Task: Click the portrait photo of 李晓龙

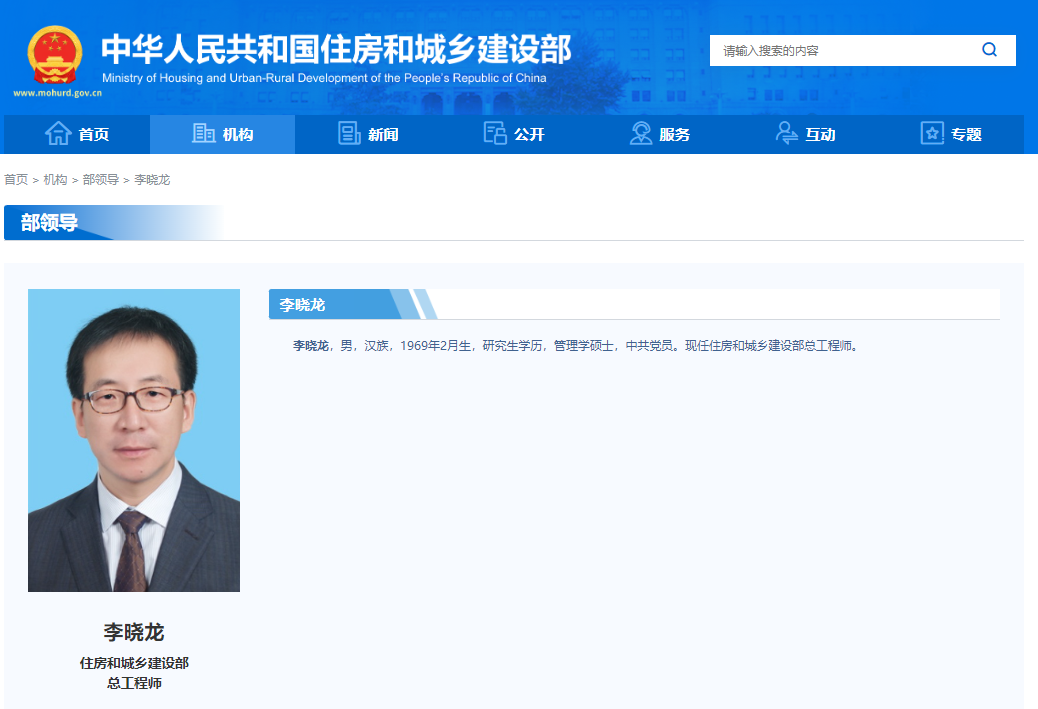Action: tap(134, 440)
